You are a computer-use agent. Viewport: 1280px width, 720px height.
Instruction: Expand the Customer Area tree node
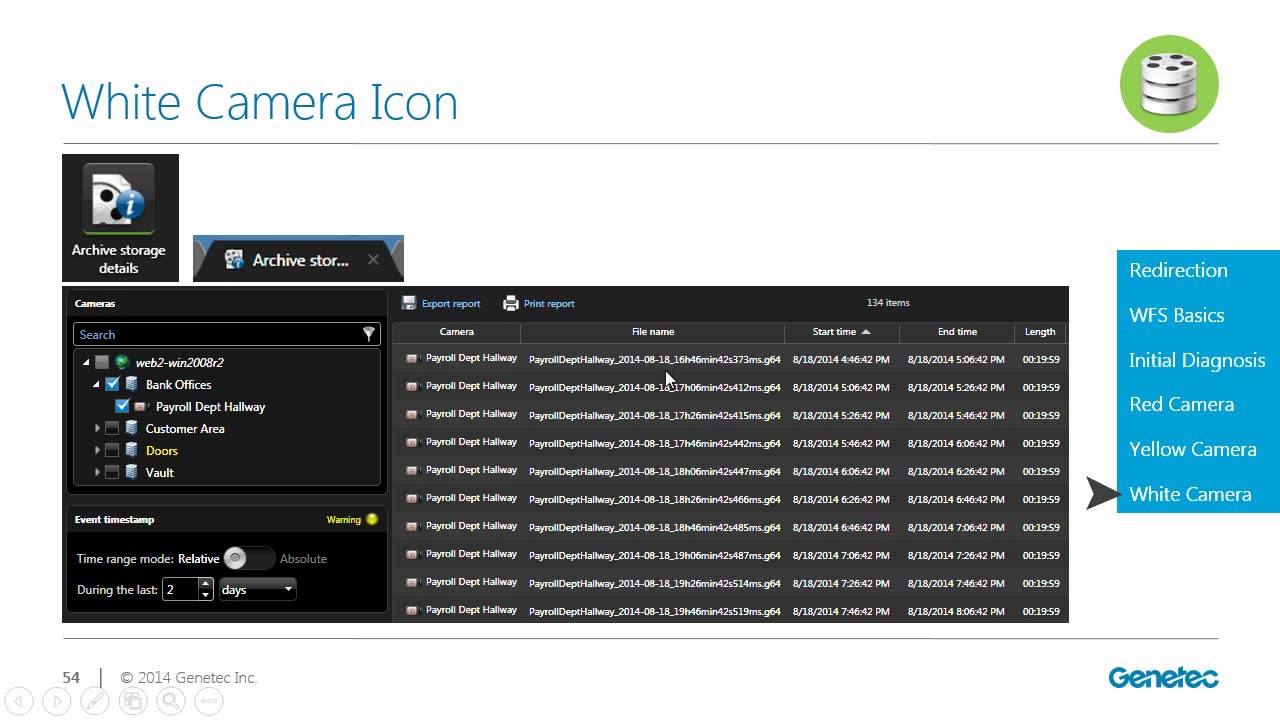(97, 428)
